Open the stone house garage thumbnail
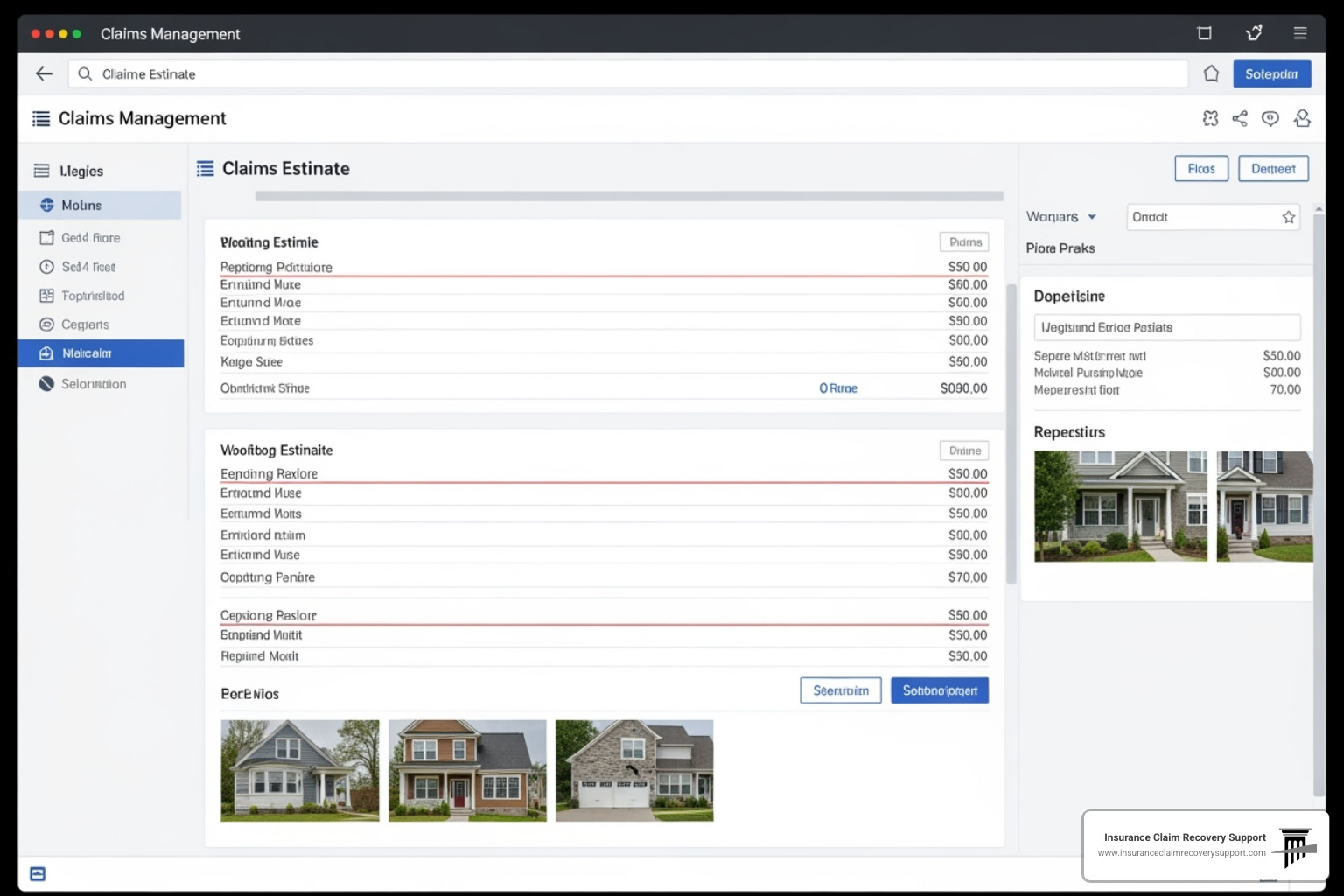Screen dimensions: 1344x896 (x=634, y=771)
